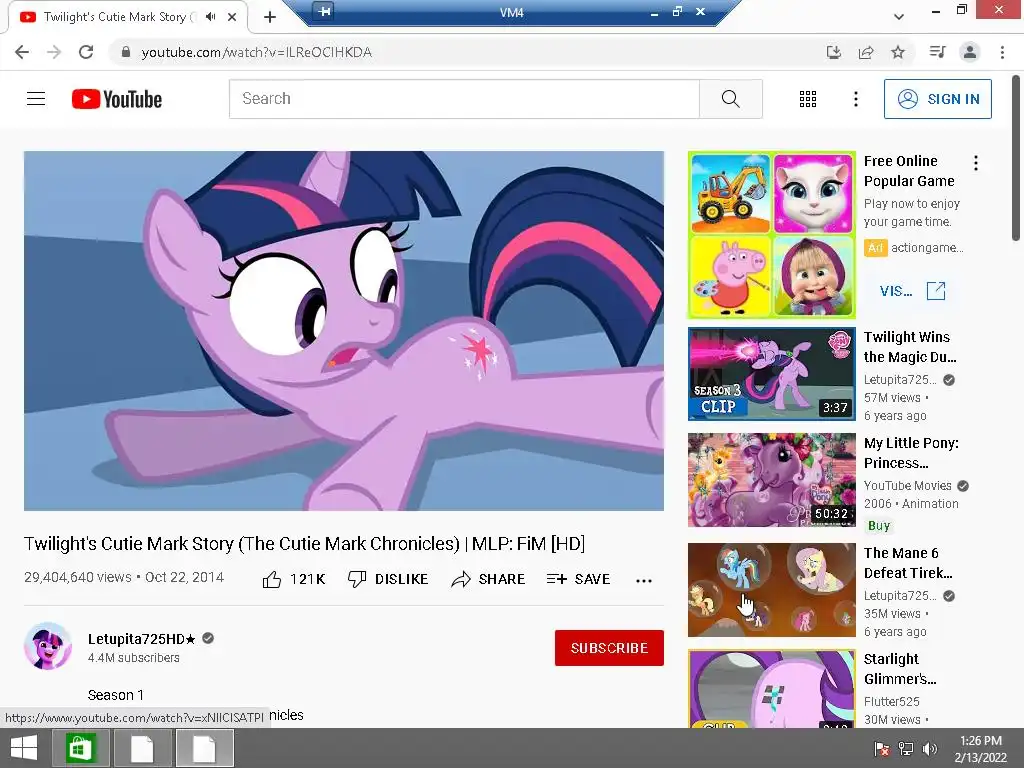Click the SIGN IN button
Viewport: 1024px width, 768px height.
tap(938, 99)
